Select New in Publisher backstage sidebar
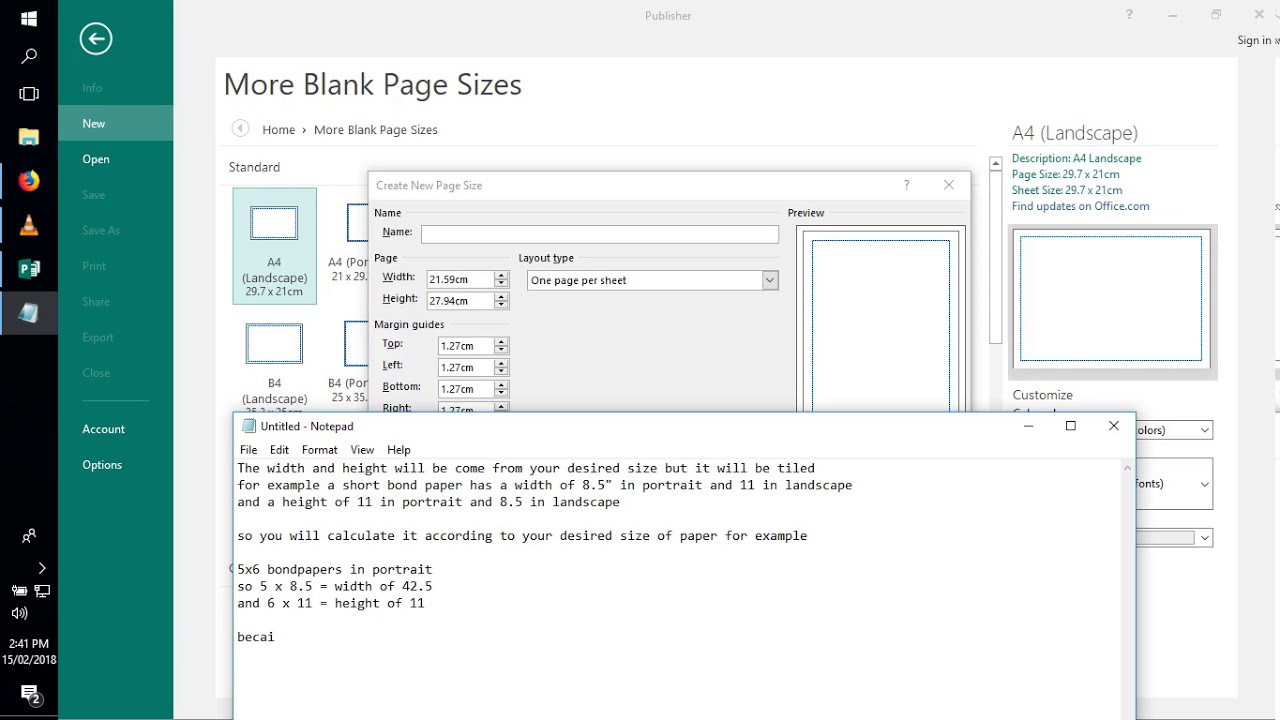This screenshot has height=720, width=1280. [116, 123]
